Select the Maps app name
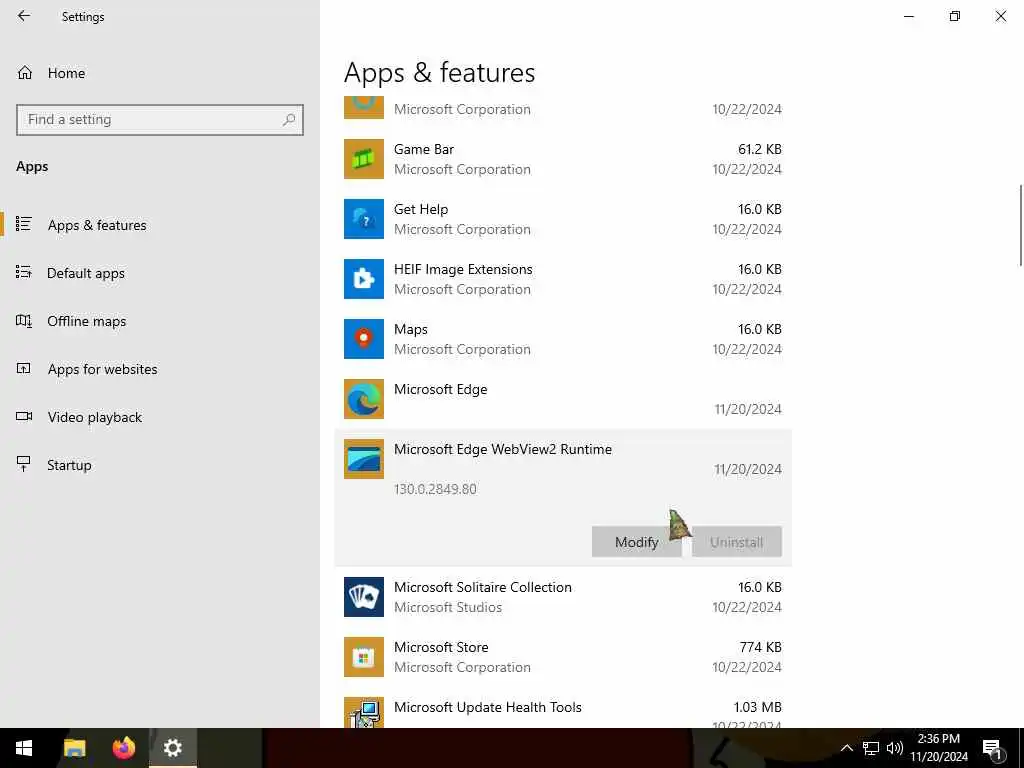1024x768 pixels. point(411,330)
